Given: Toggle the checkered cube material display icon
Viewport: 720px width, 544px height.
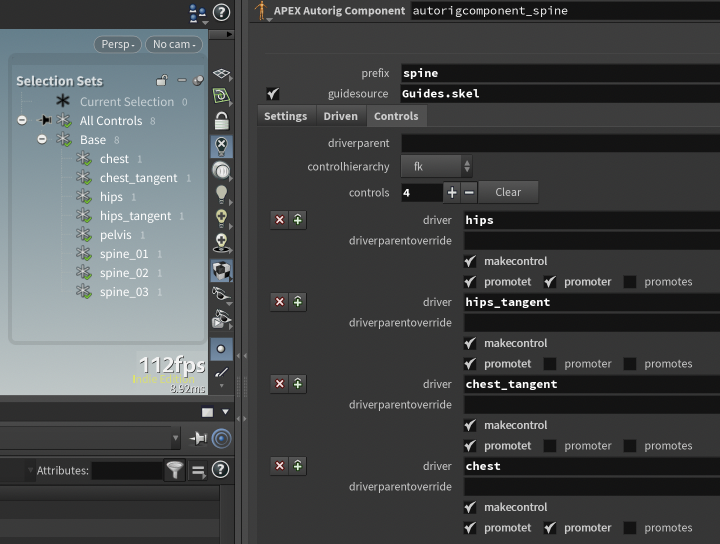Looking at the screenshot, I should (x=221, y=271).
